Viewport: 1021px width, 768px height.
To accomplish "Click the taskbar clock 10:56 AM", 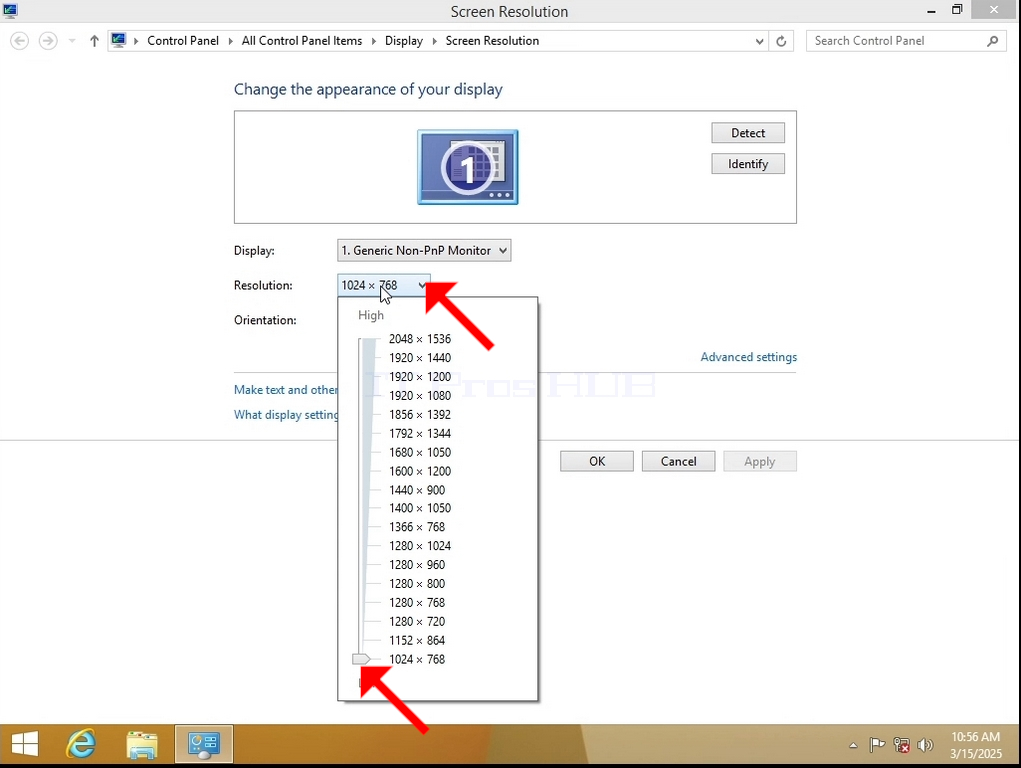I will pos(975,737).
